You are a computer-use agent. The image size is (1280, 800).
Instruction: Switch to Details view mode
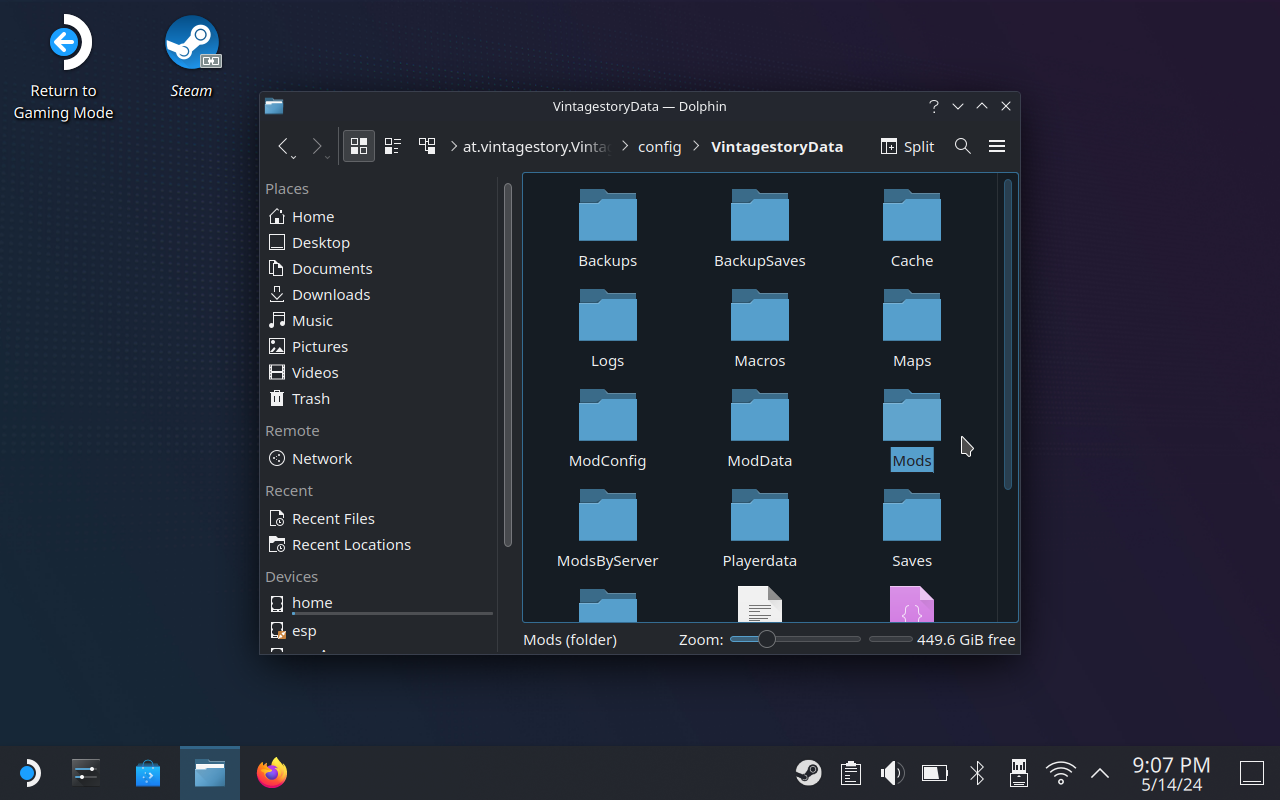tap(427, 146)
